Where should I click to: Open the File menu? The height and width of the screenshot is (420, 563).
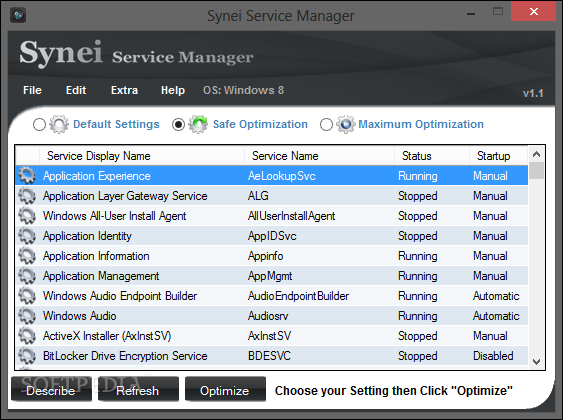(32, 90)
